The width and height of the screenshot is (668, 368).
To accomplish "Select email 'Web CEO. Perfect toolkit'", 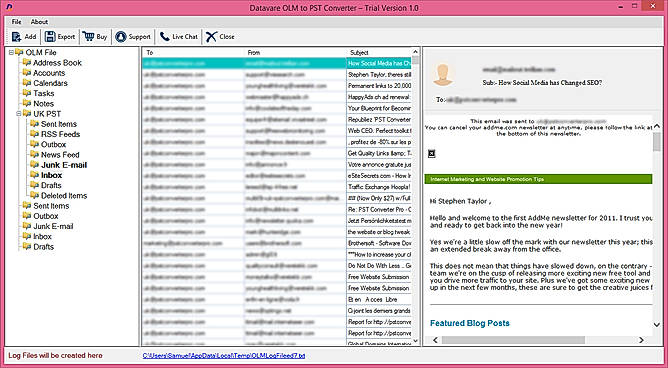I will pyautogui.click(x=277, y=130).
